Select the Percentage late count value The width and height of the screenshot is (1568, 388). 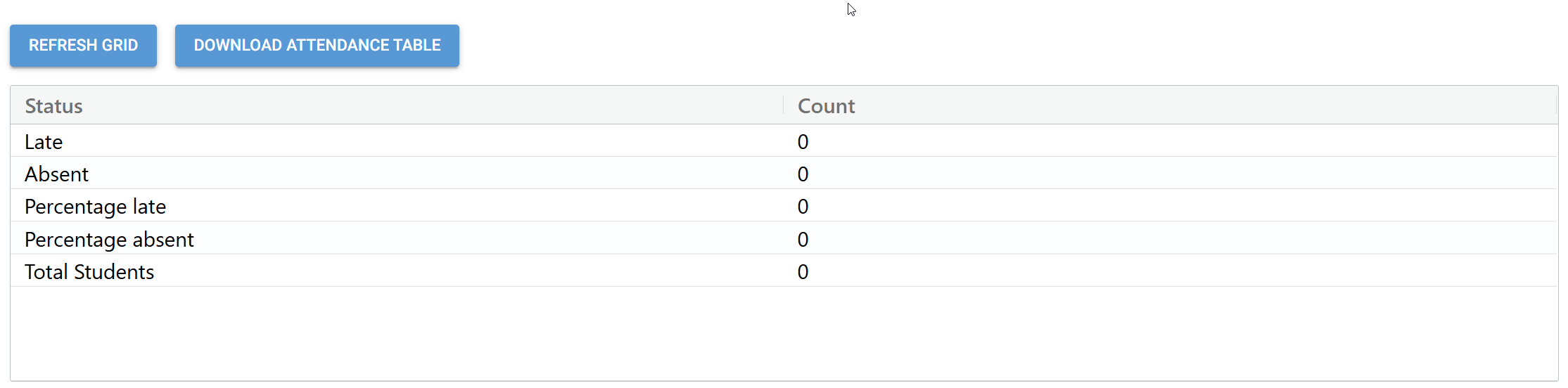pos(803,207)
